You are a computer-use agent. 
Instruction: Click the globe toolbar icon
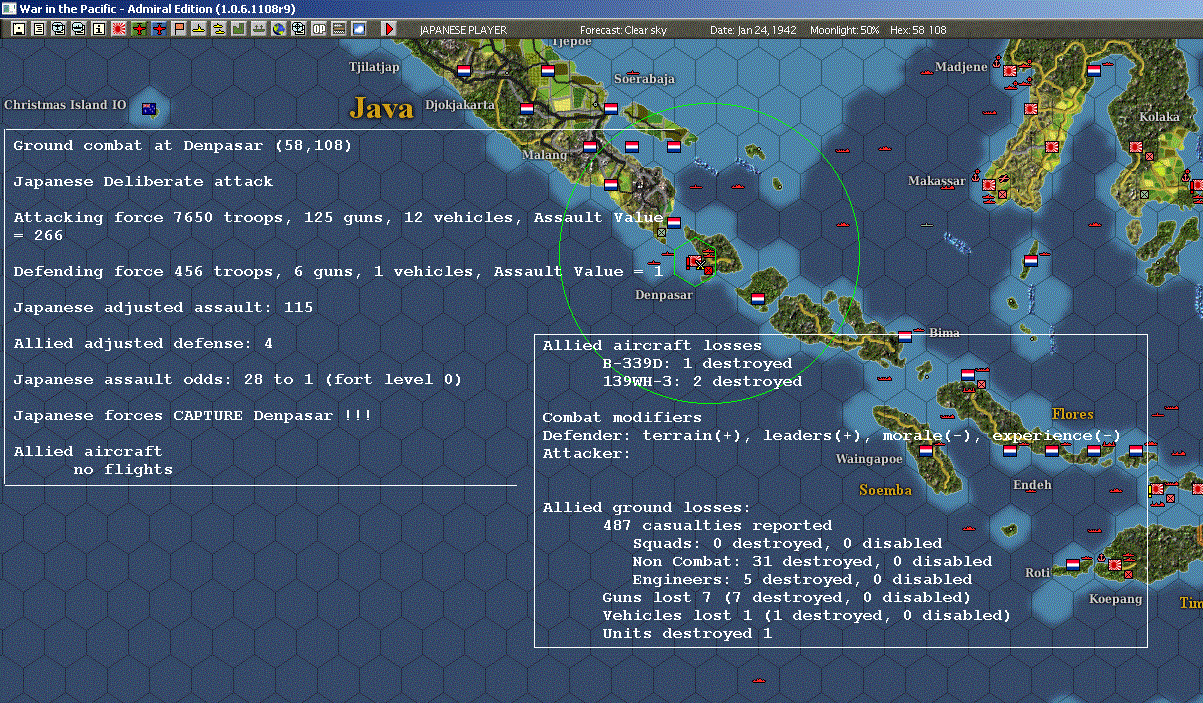pos(279,29)
